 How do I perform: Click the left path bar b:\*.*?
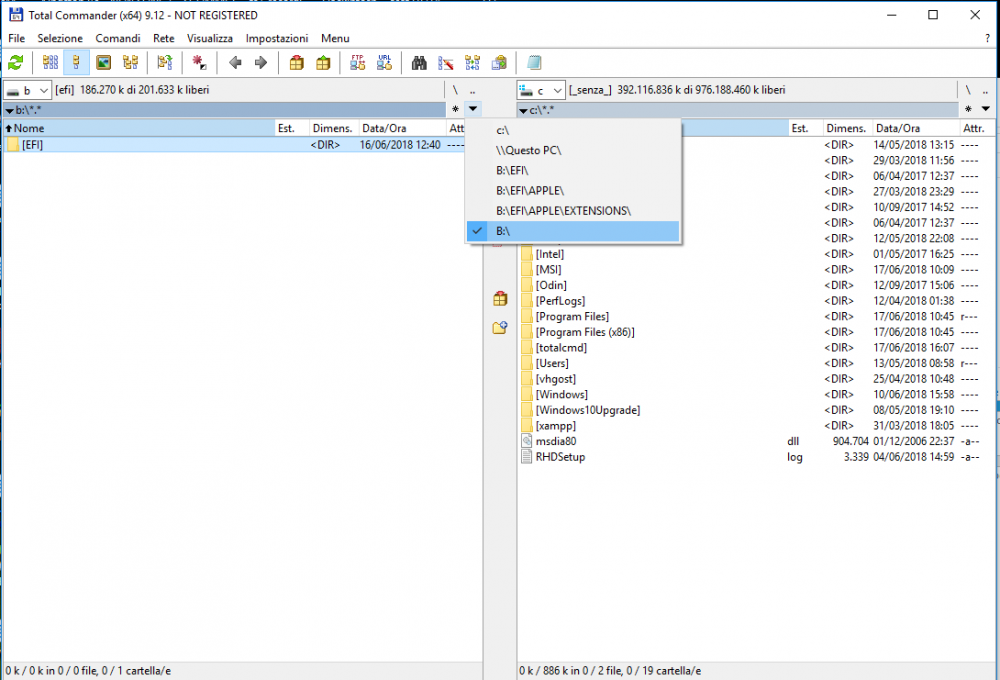(224, 110)
